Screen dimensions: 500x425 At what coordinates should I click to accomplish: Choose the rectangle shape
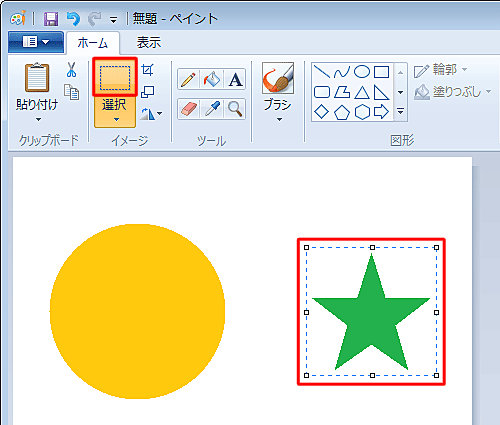pos(381,72)
